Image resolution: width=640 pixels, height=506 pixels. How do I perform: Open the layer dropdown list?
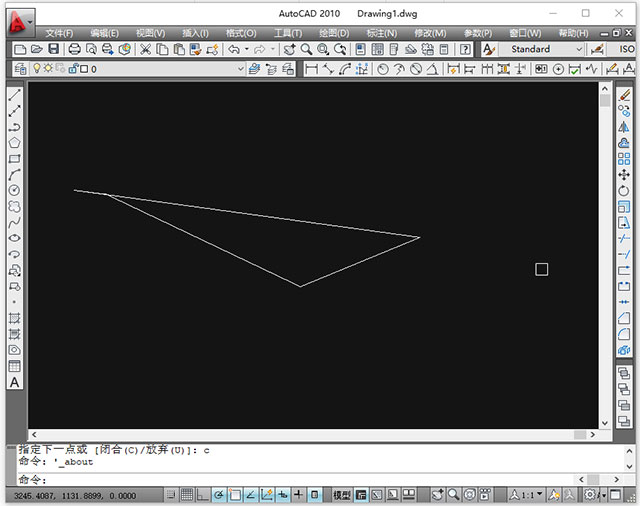point(240,69)
